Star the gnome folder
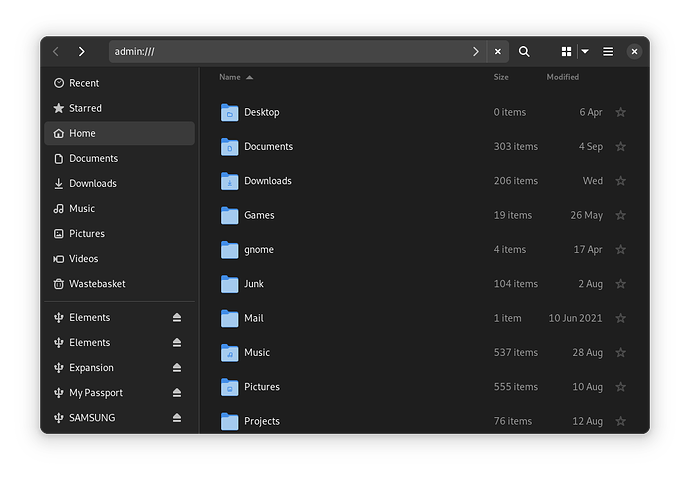 coord(620,250)
